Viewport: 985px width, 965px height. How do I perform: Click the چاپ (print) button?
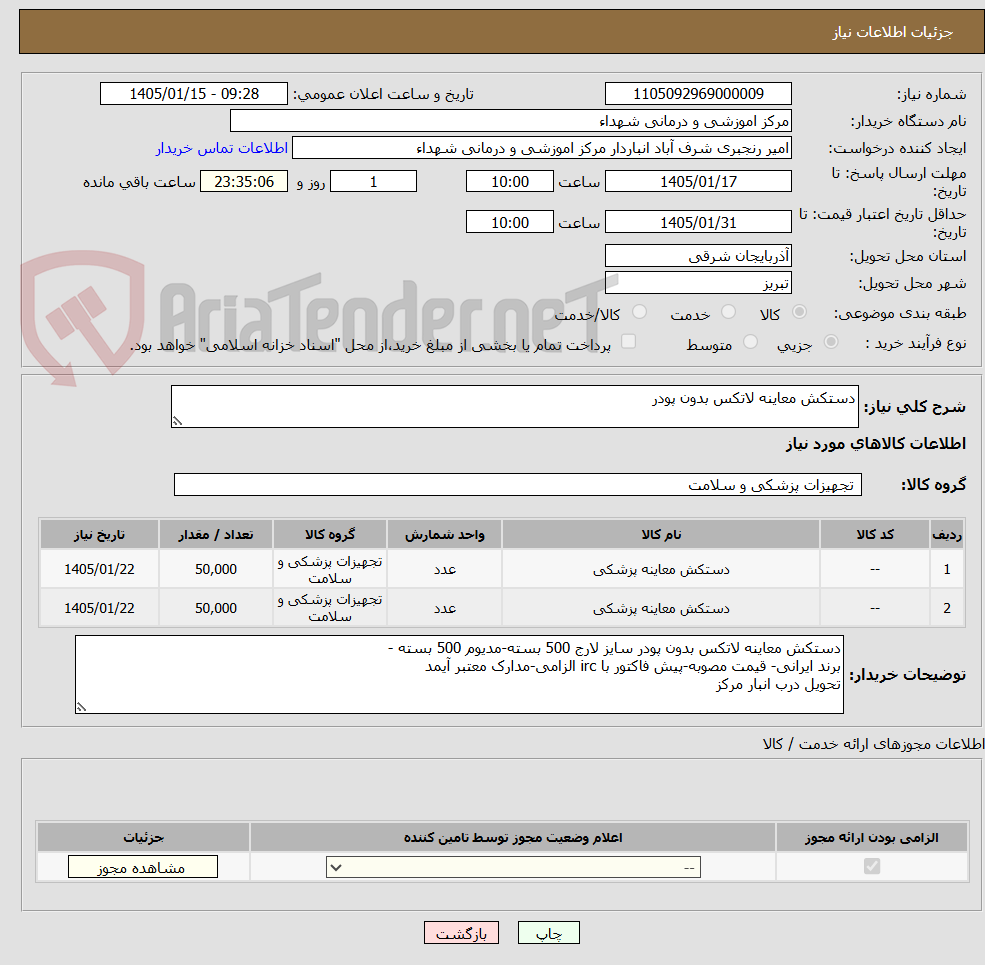tap(548, 933)
